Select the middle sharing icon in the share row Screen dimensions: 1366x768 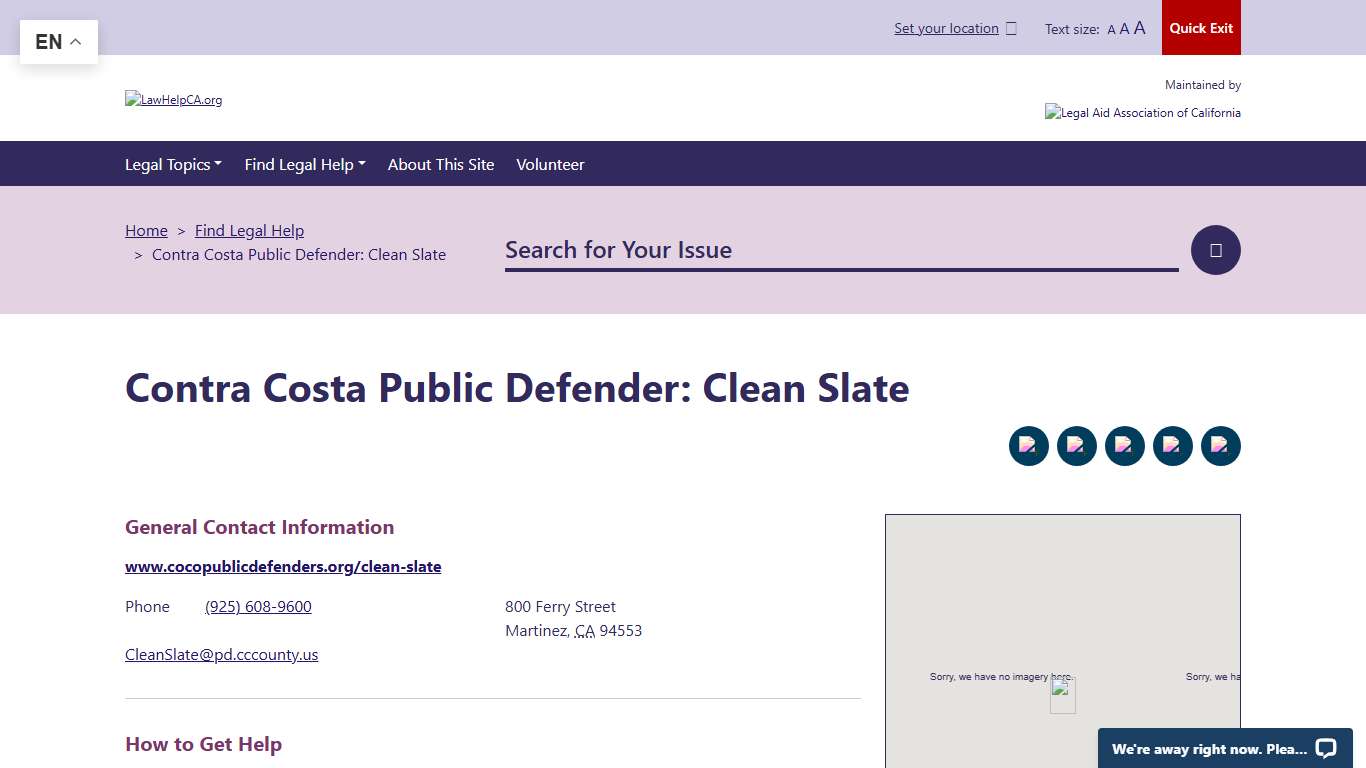point(1125,446)
